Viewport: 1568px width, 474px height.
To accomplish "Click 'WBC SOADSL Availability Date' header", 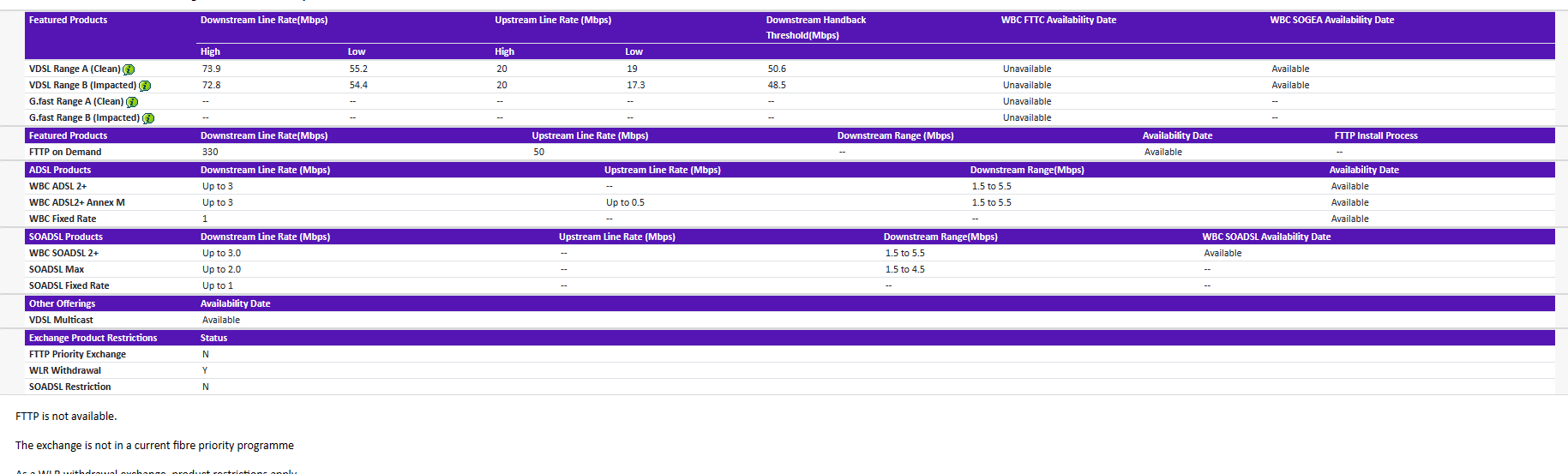I will pyautogui.click(x=1266, y=237).
